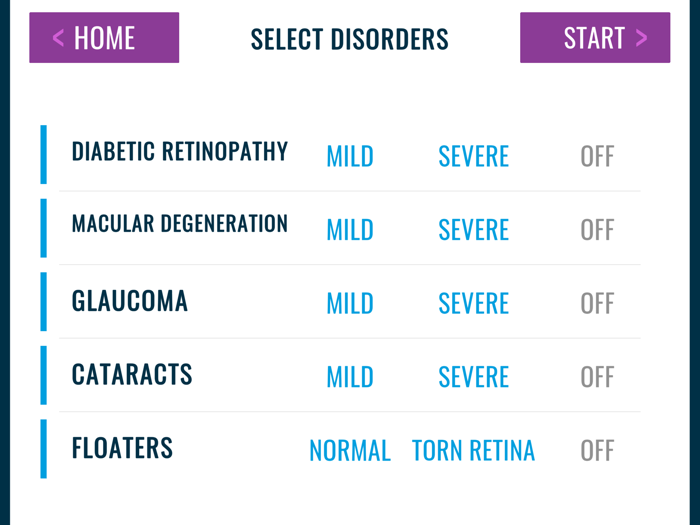Set Floaters to Torn Retina

coord(473,451)
